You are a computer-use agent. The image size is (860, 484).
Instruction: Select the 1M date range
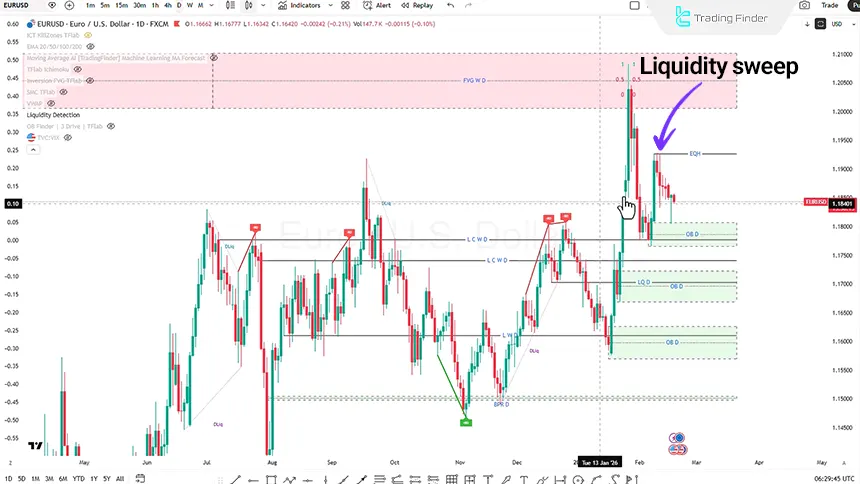[36, 479]
